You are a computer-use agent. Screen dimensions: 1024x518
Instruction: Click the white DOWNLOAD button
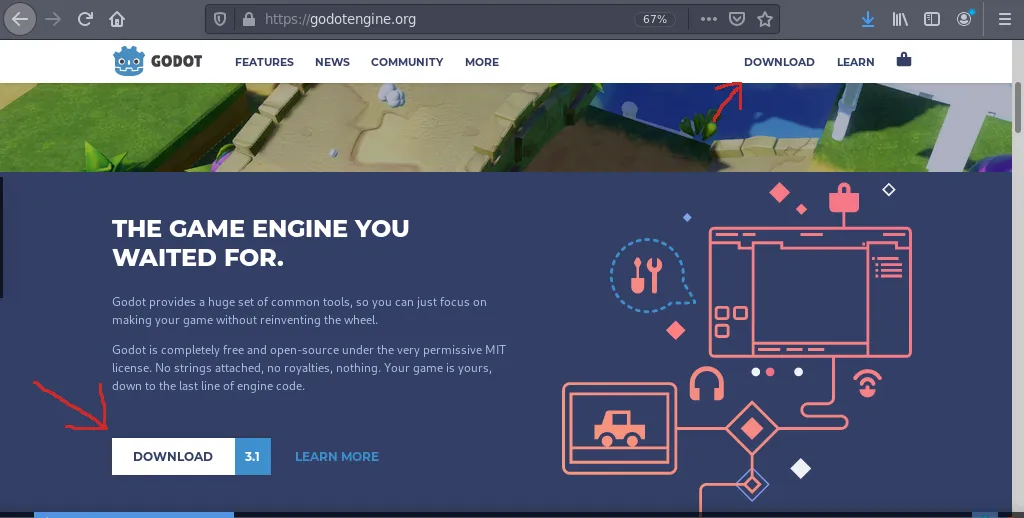tap(173, 457)
